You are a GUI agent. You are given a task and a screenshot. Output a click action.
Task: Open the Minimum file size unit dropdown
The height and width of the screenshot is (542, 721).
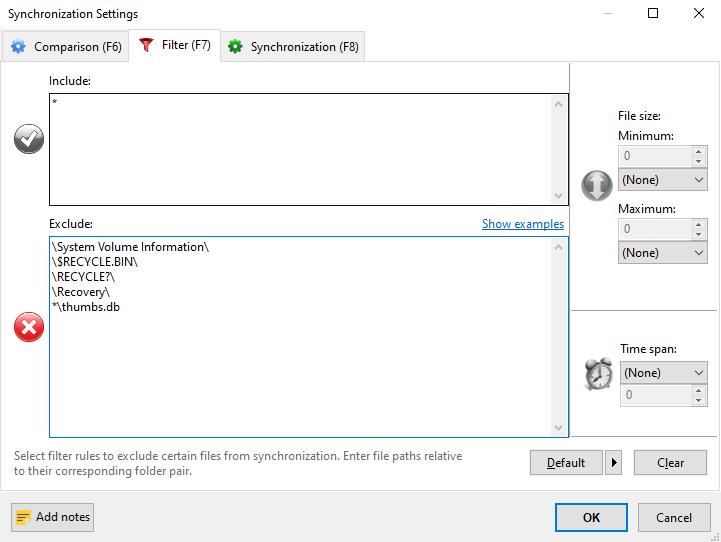[663, 180]
